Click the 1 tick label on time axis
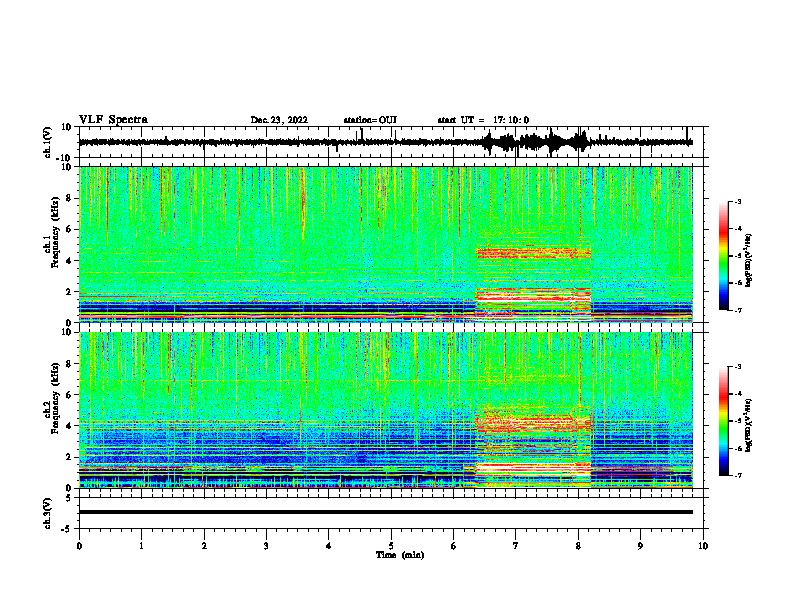The width and height of the screenshot is (792, 612). coord(141,546)
